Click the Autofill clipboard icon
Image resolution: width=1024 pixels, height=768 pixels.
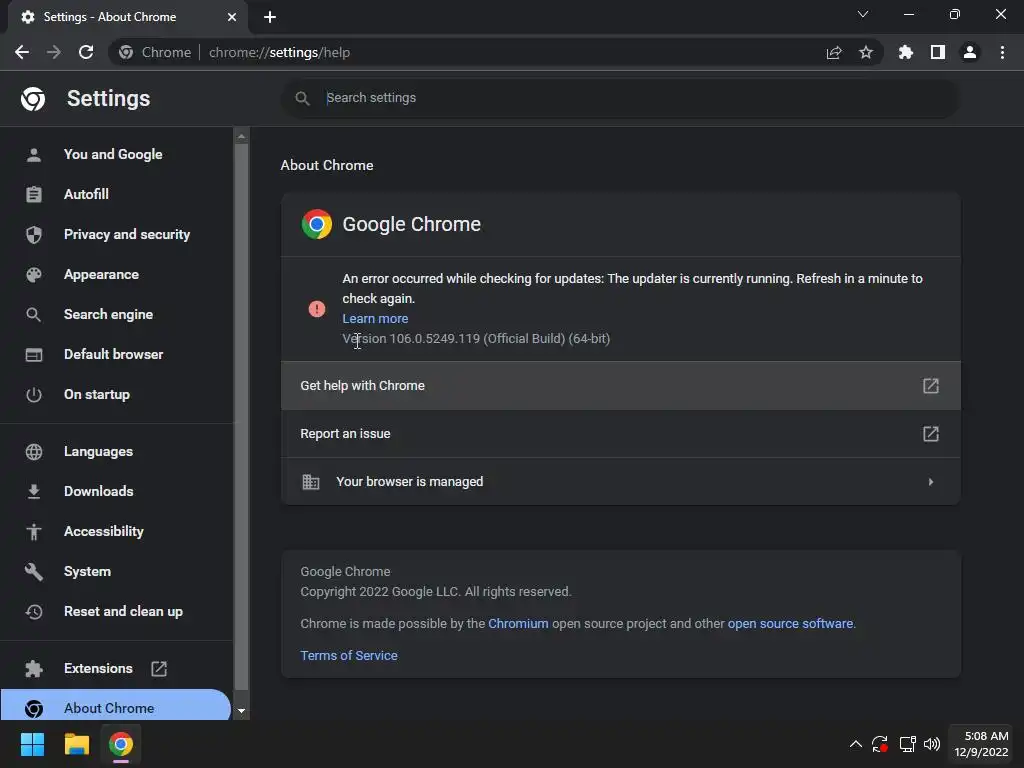pos(34,194)
